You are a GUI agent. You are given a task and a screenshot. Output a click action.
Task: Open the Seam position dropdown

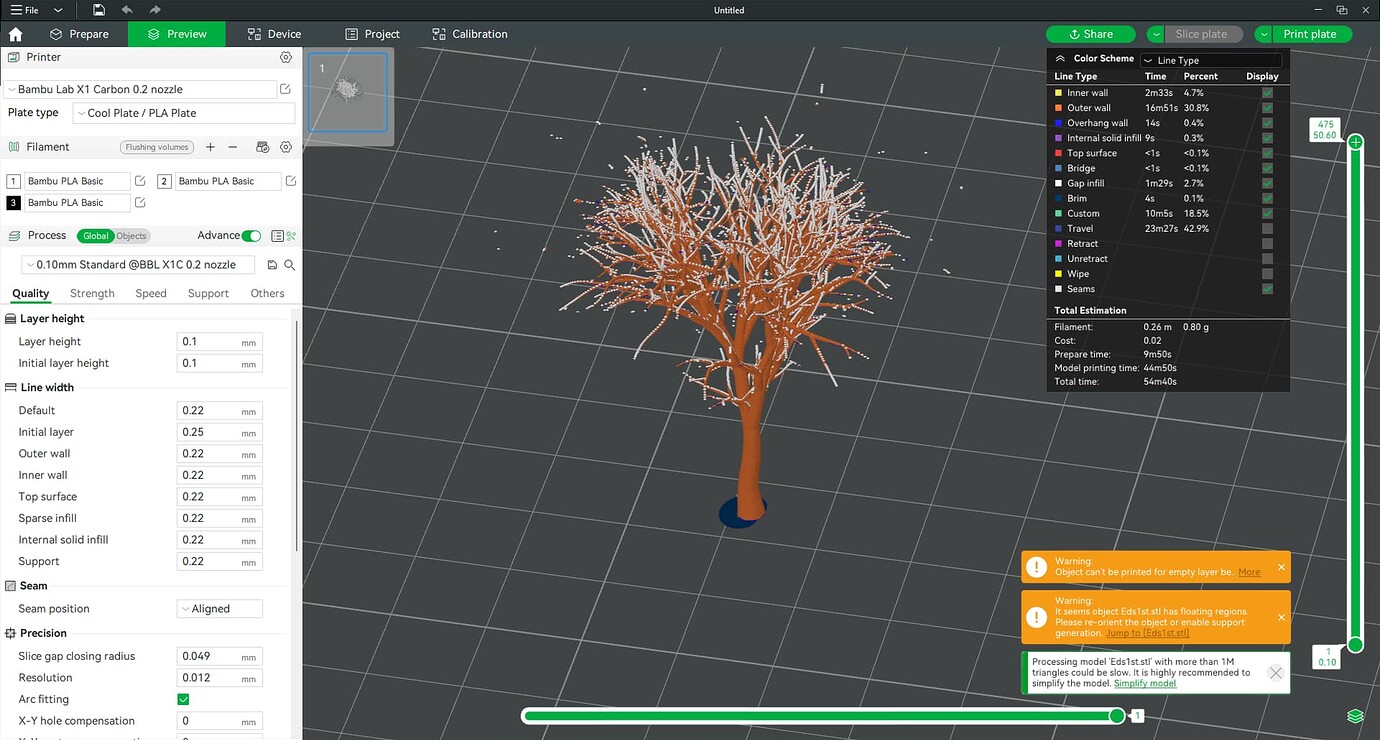[220, 609]
